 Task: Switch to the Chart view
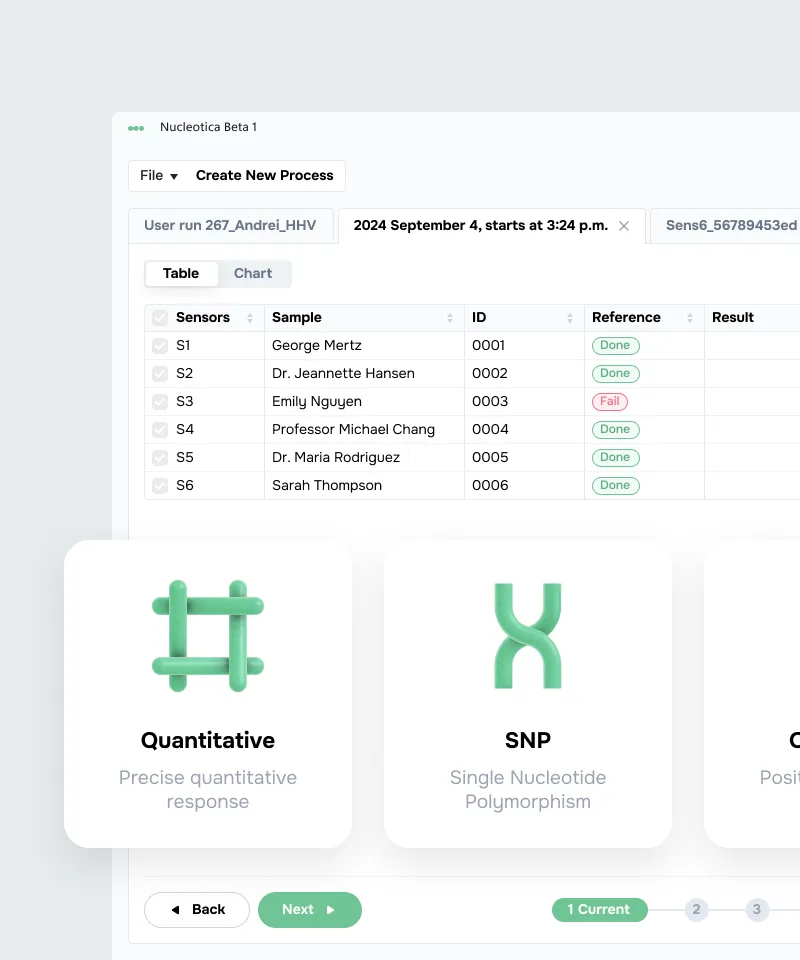point(253,274)
